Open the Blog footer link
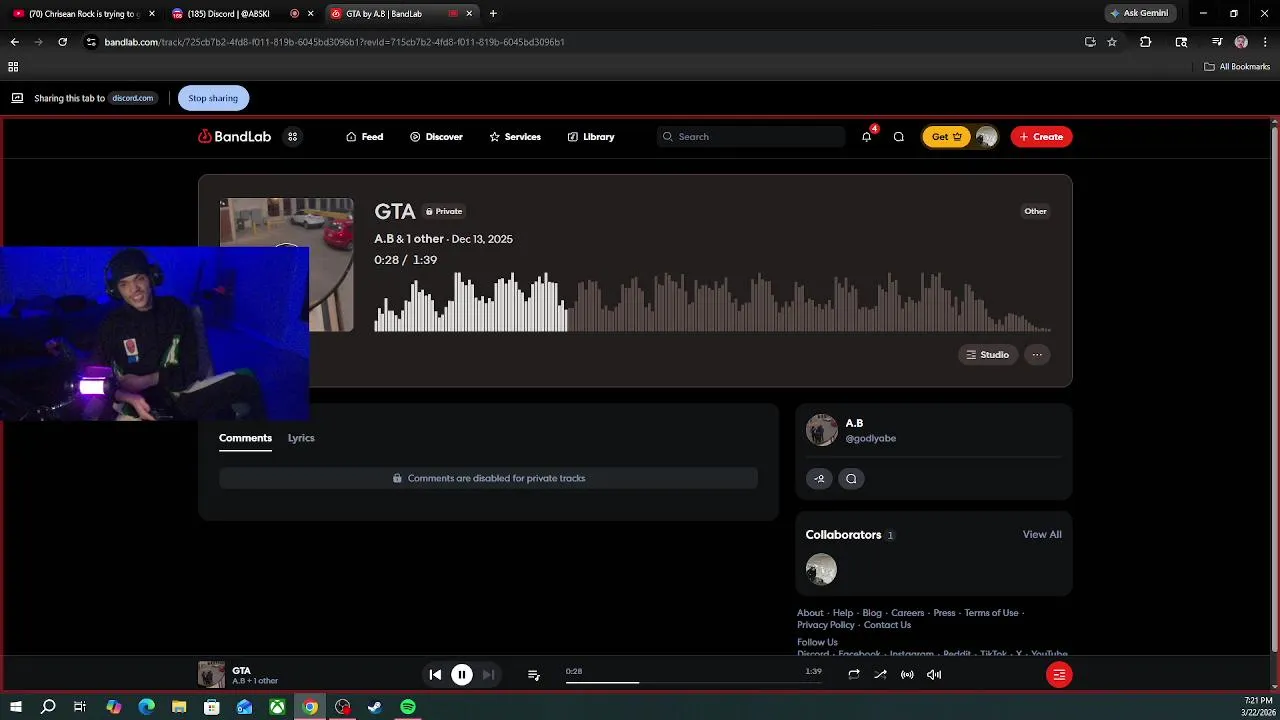 click(x=872, y=613)
